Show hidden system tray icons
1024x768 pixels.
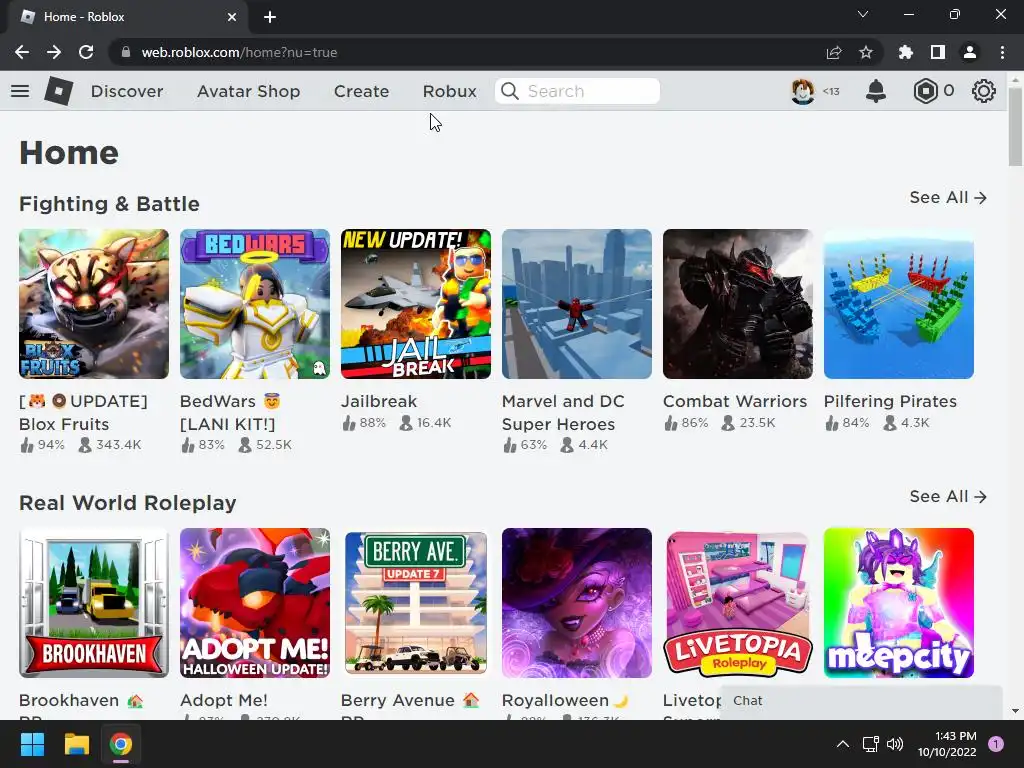tap(843, 744)
